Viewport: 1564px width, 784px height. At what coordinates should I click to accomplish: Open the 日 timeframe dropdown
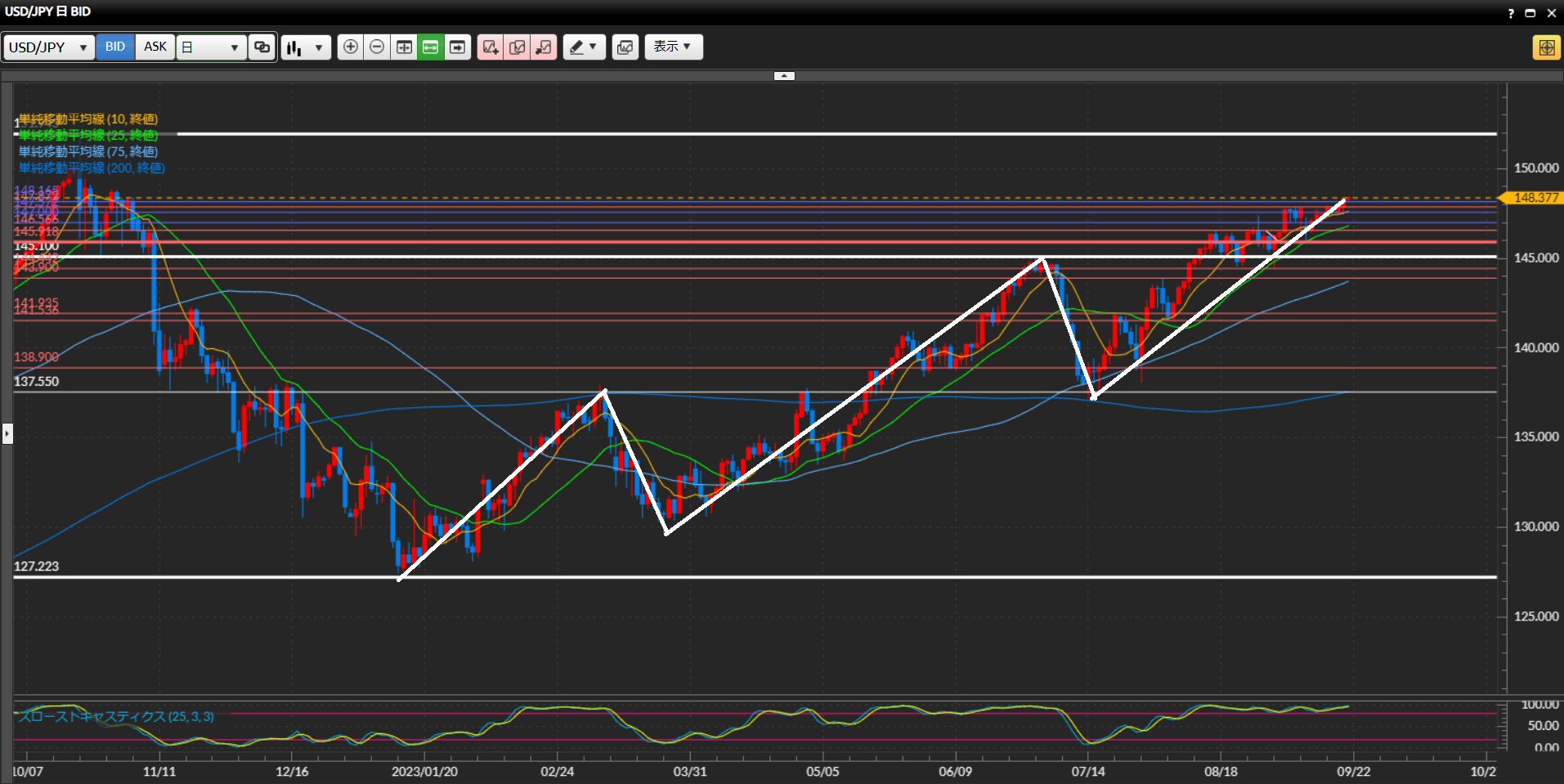pyautogui.click(x=211, y=47)
